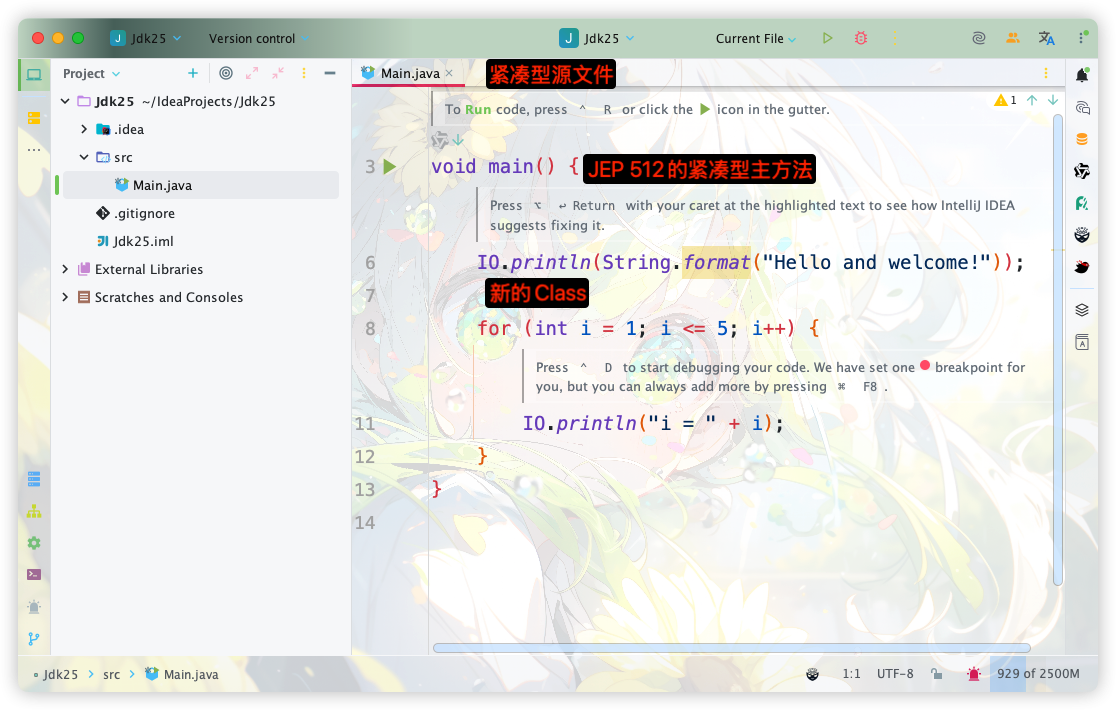
Task: Expand the .idea folder
Action: (84, 129)
